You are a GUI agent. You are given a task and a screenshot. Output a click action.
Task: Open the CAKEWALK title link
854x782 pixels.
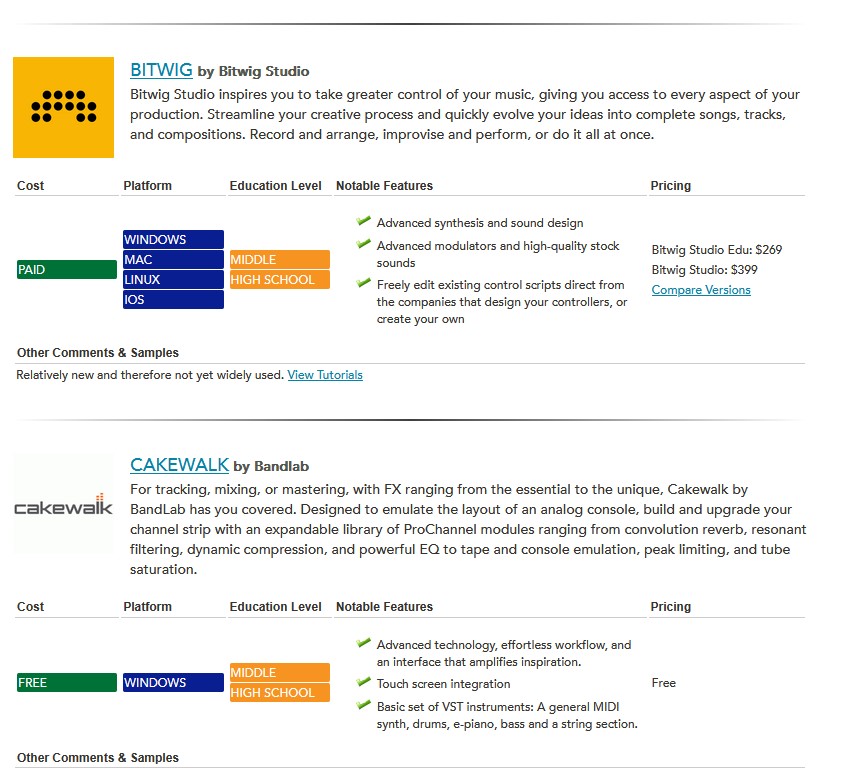click(x=179, y=465)
